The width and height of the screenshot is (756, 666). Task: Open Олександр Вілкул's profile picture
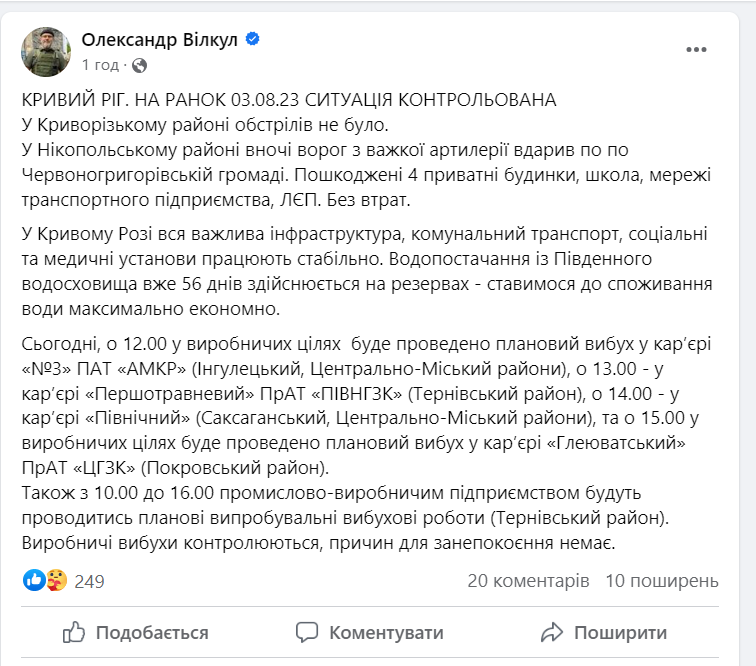(x=46, y=50)
